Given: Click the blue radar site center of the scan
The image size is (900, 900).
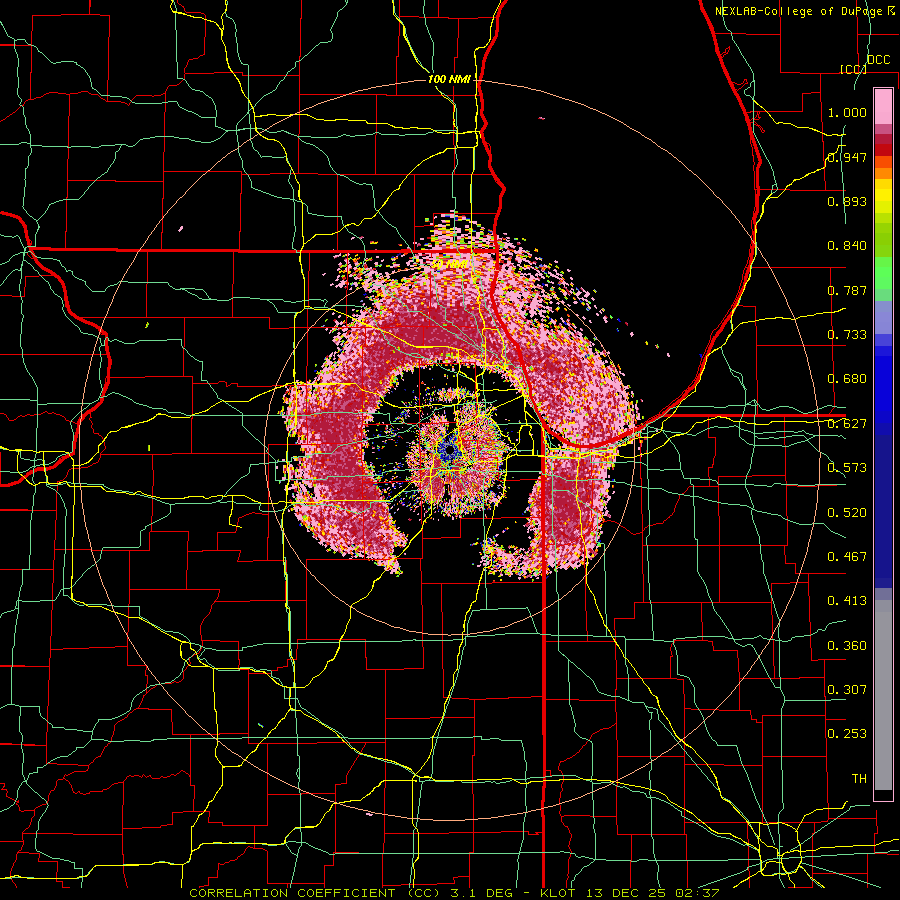Looking at the screenshot, I should (449, 451).
